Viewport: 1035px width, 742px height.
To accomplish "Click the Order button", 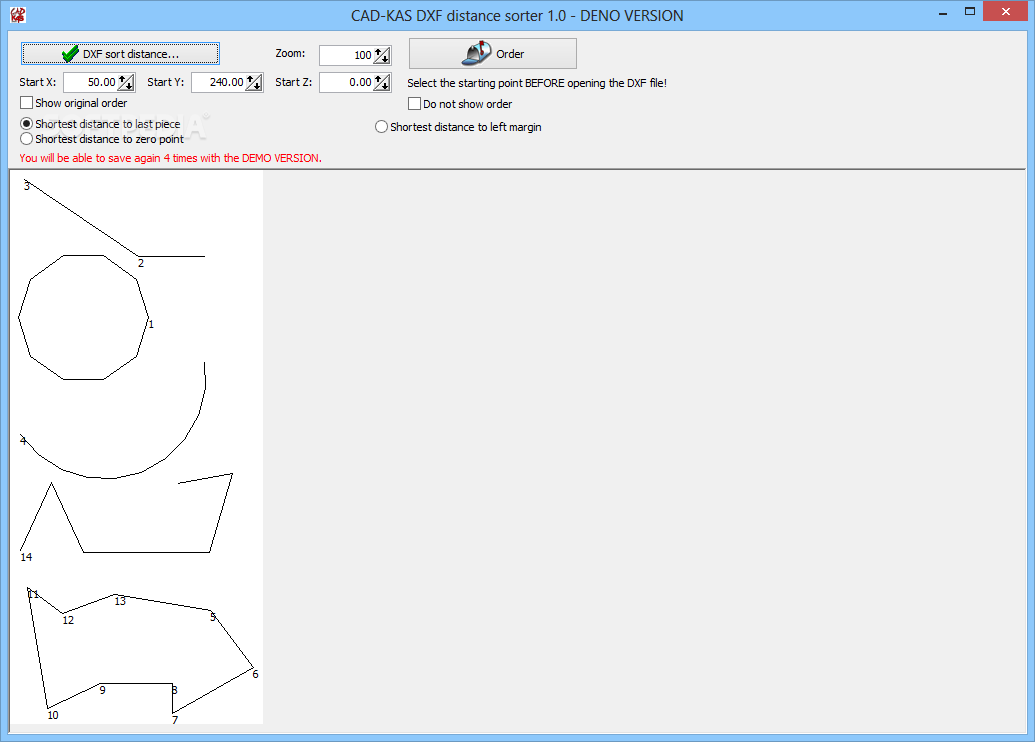I will 492,53.
